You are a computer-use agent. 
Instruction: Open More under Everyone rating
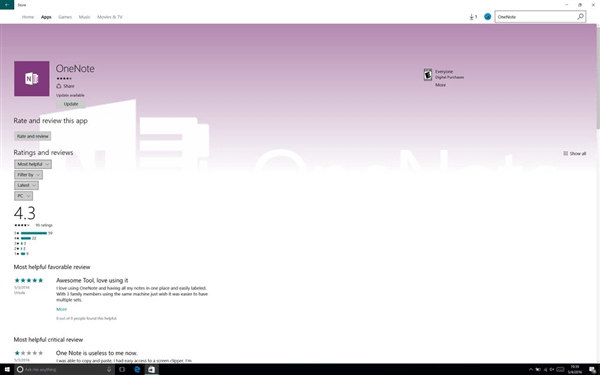pyautogui.click(x=440, y=85)
